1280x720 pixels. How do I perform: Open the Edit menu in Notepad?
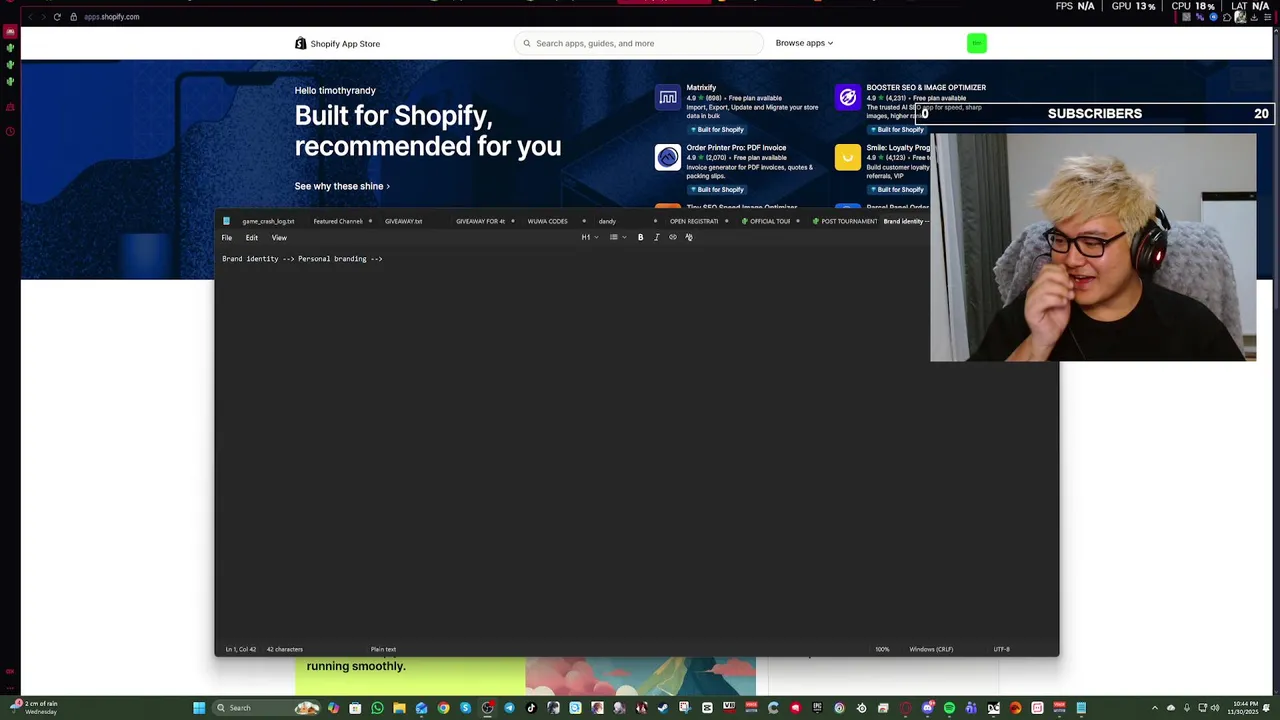(x=252, y=238)
